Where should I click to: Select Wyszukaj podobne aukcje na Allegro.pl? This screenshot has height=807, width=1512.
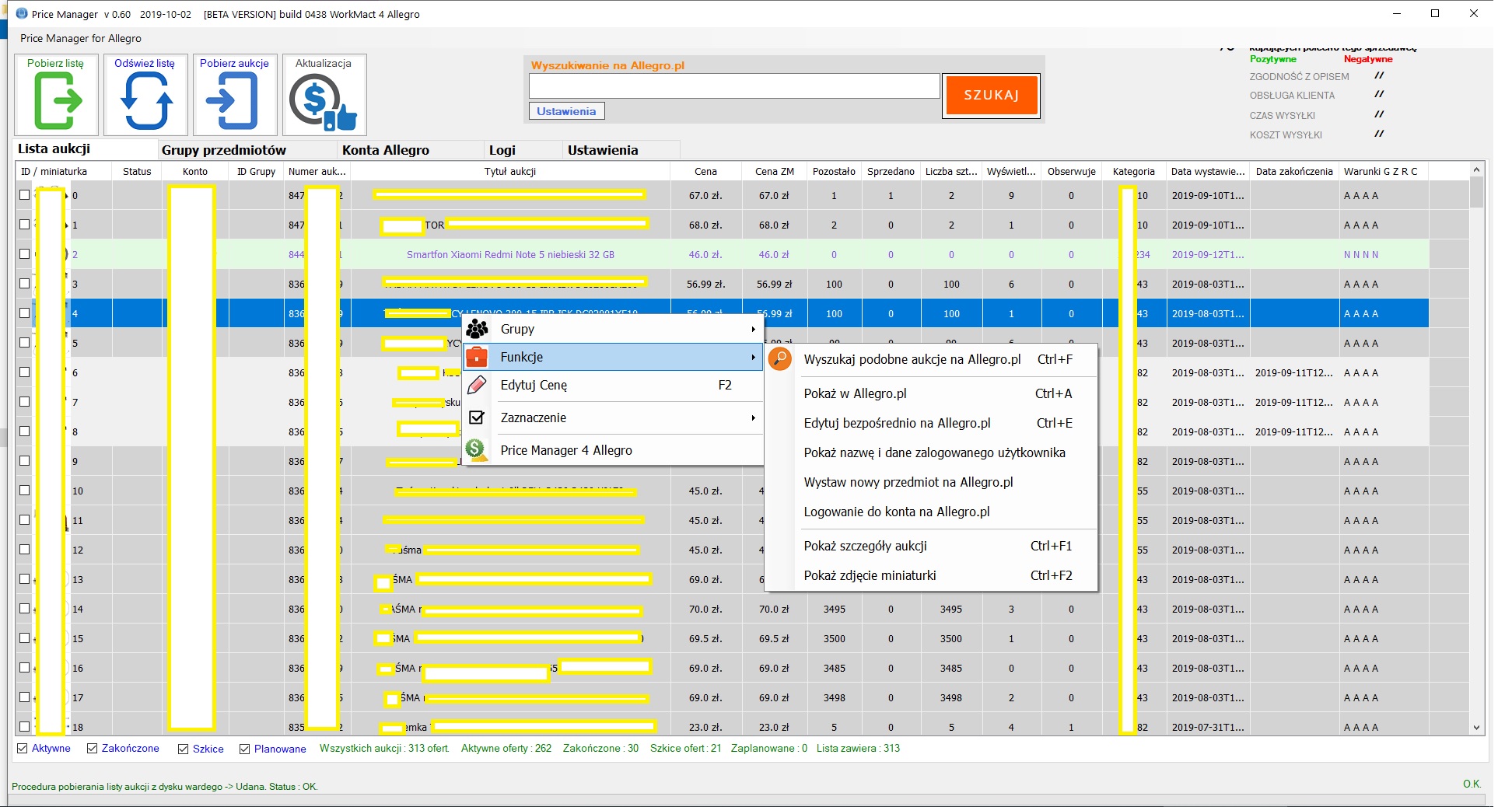click(x=931, y=359)
